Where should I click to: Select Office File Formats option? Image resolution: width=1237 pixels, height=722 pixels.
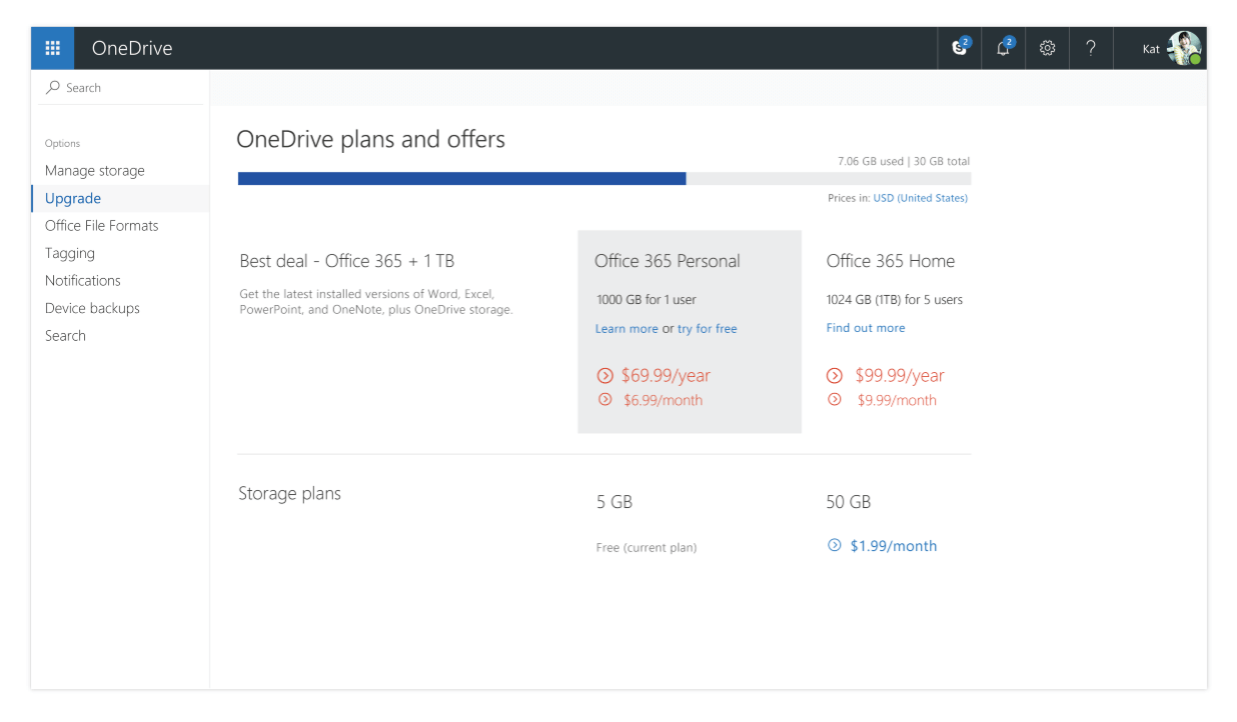(x=101, y=225)
